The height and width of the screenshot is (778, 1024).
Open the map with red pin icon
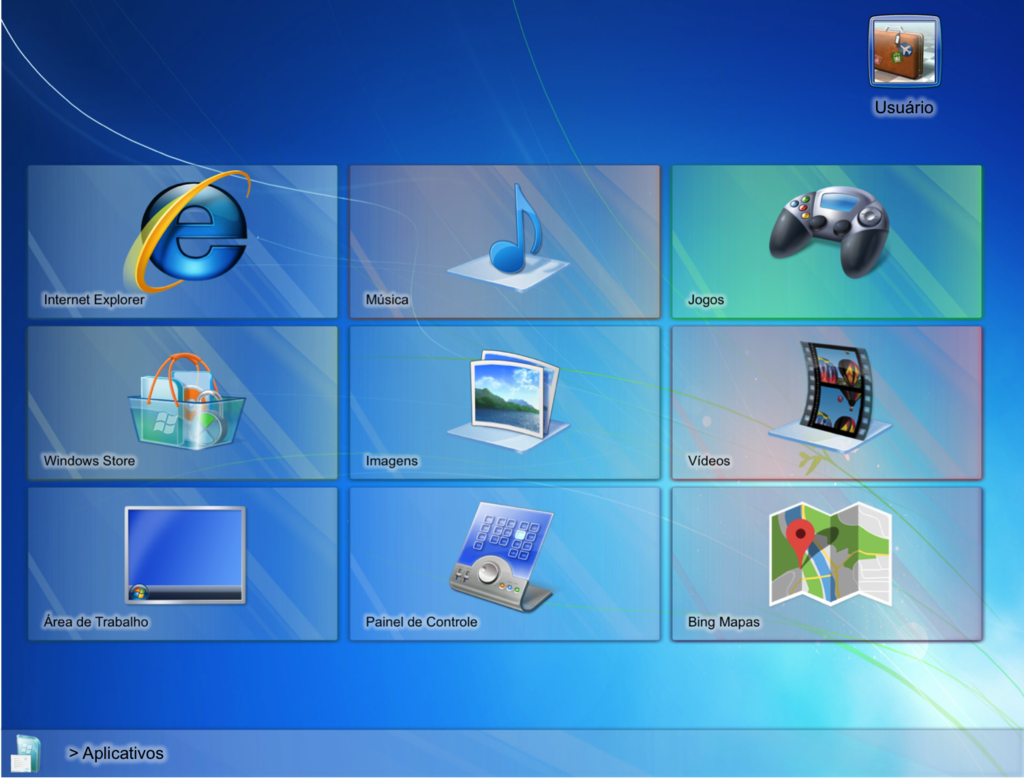pos(829,554)
